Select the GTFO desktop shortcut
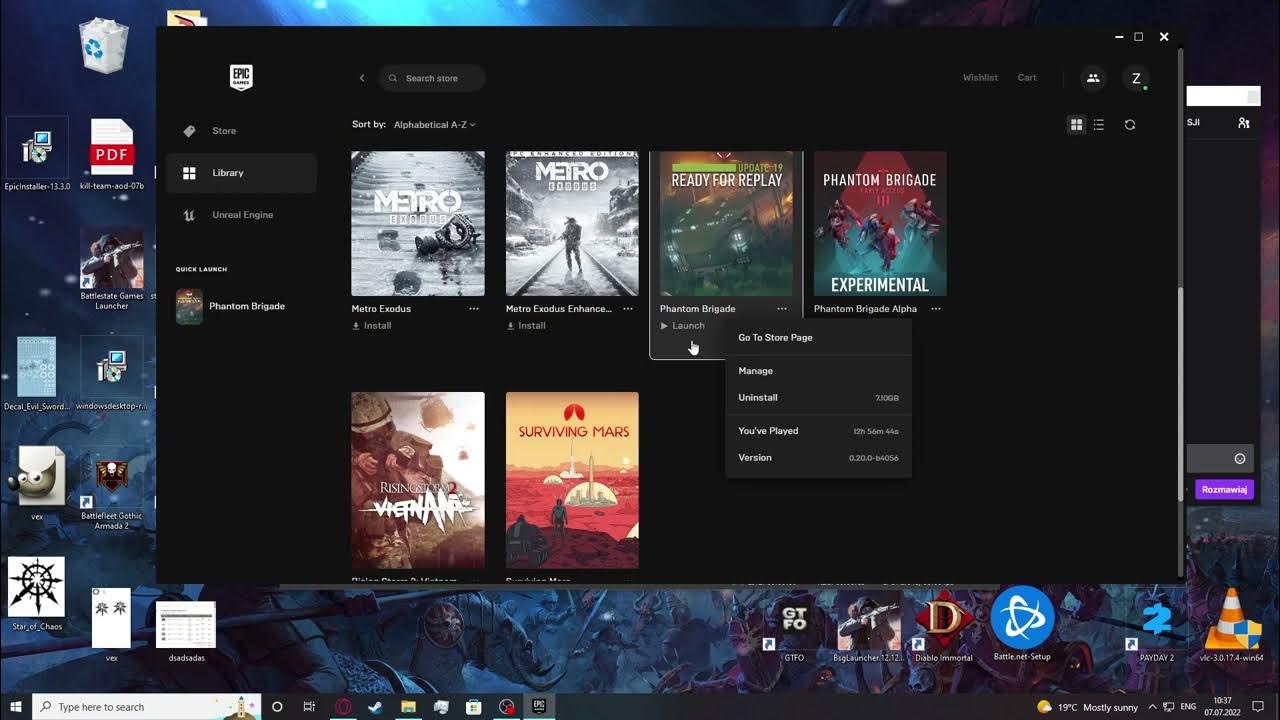Viewport: 1280px width, 720px height. tap(794, 626)
